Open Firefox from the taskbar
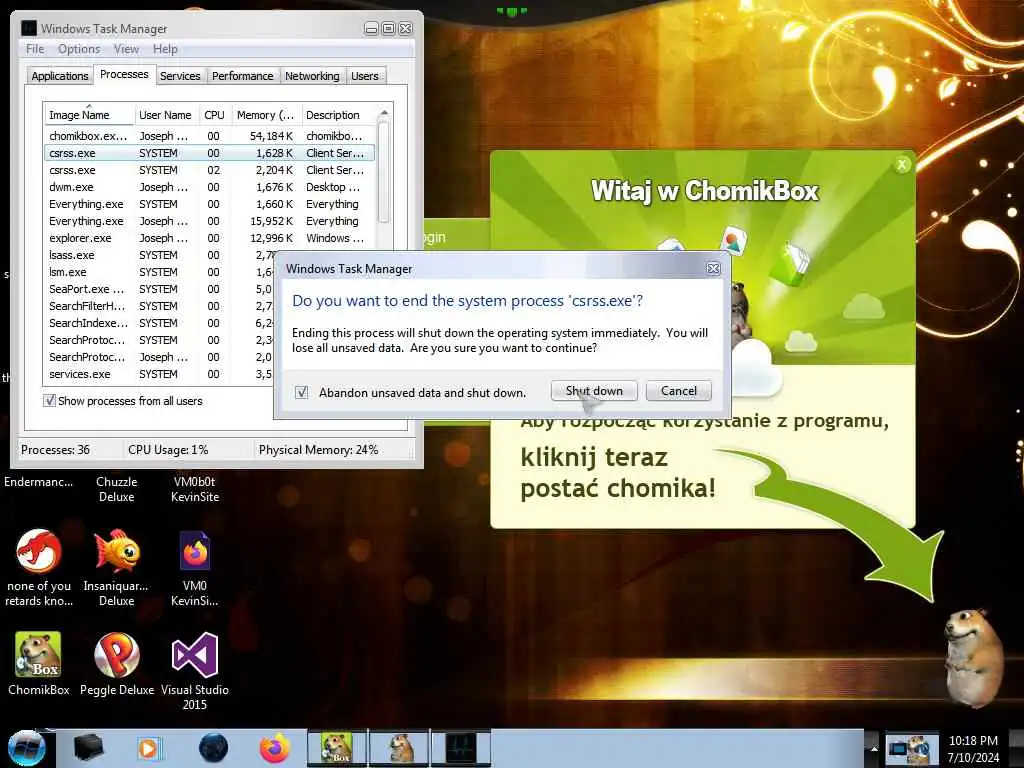This screenshot has height=768, width=1024. [275, 748]
